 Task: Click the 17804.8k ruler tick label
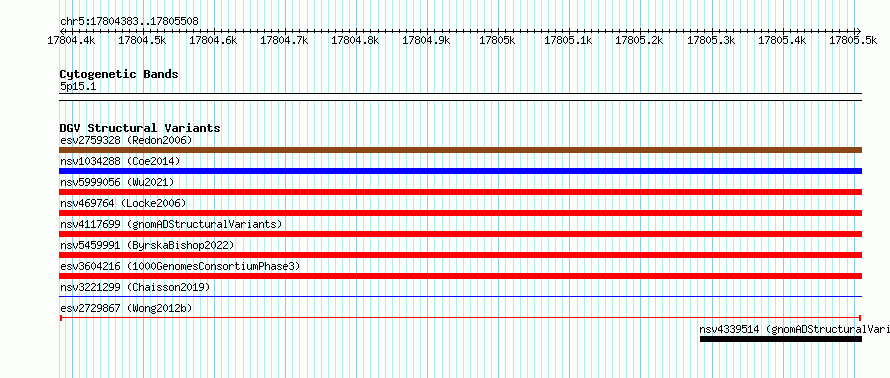tap(355, 40)
